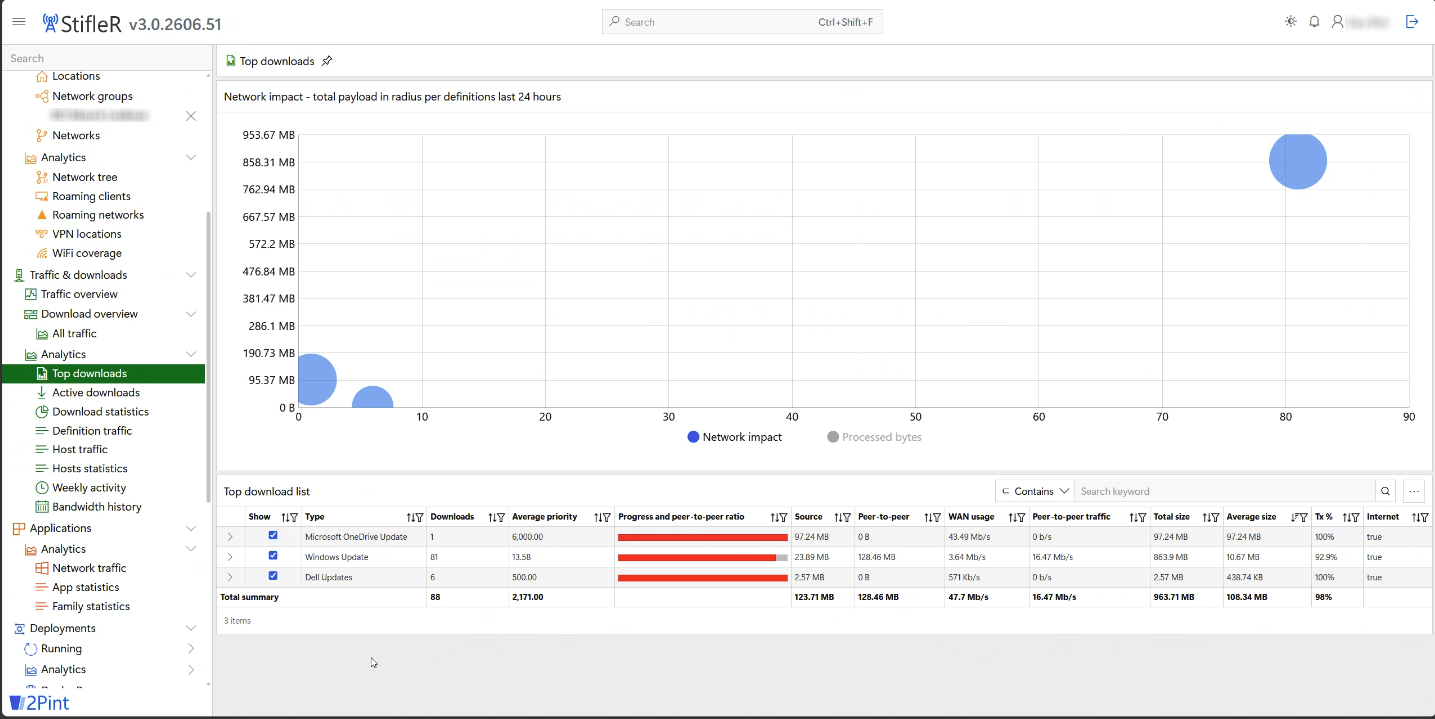This screenshot has height=719, width=1435.
Task: Click the sign out icon
Action: (1412, 21)
